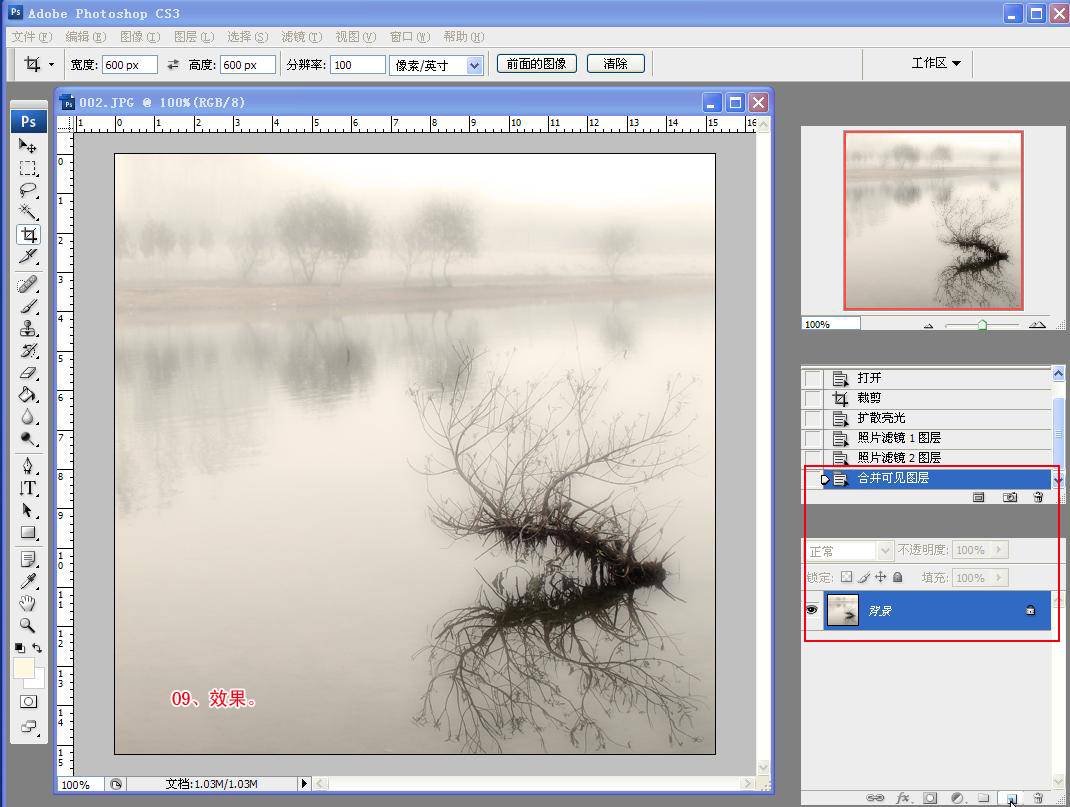Select the Rectangular Marquee tool
Viewport: 1070px width, 807px height.
click(28, 168)
